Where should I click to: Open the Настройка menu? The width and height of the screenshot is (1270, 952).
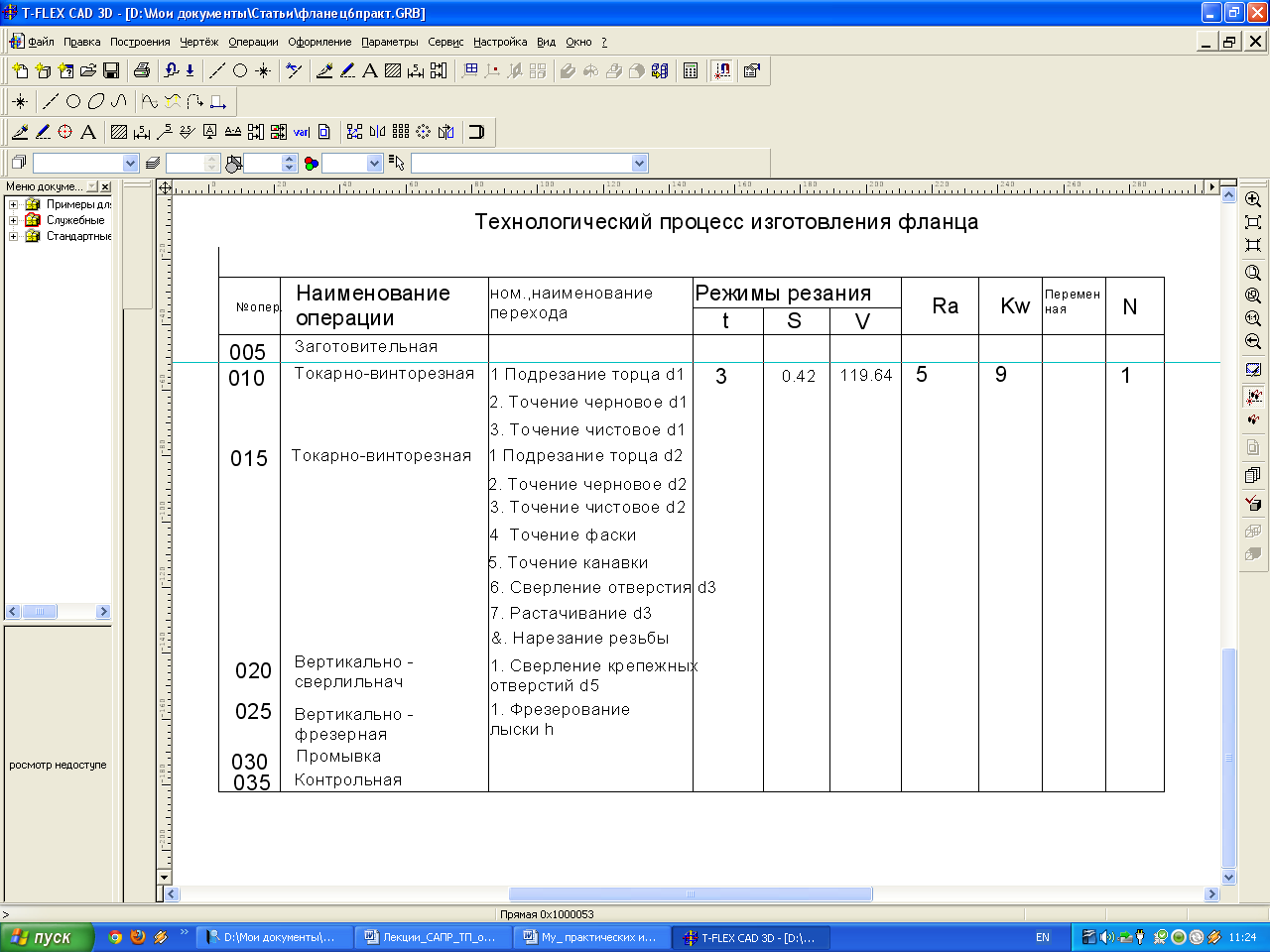coord(500,42)
